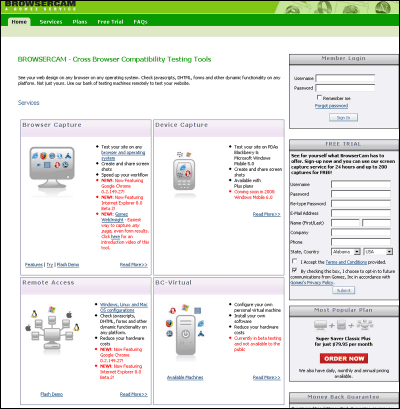This screenshot has height=409, width=400.
Task: Click the BC-Virtual box title
Action: (173, 283)
